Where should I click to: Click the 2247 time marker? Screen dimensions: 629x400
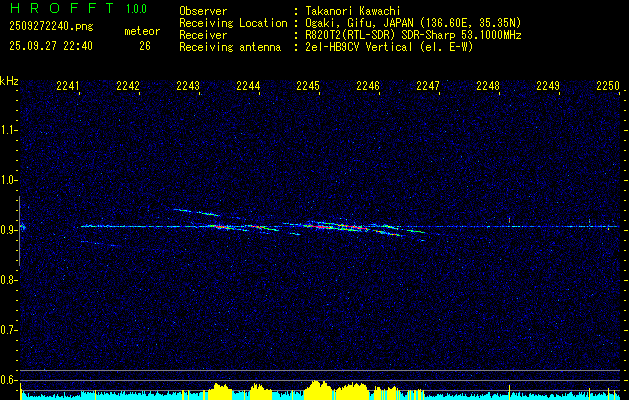428,86
